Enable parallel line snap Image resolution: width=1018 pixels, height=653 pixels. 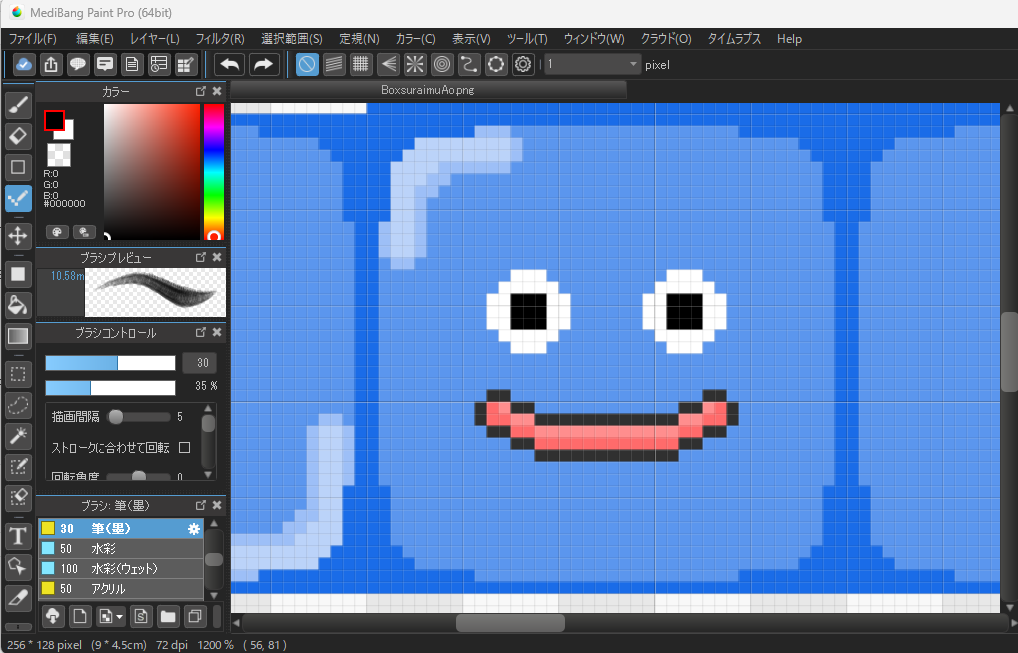[334, 64]
